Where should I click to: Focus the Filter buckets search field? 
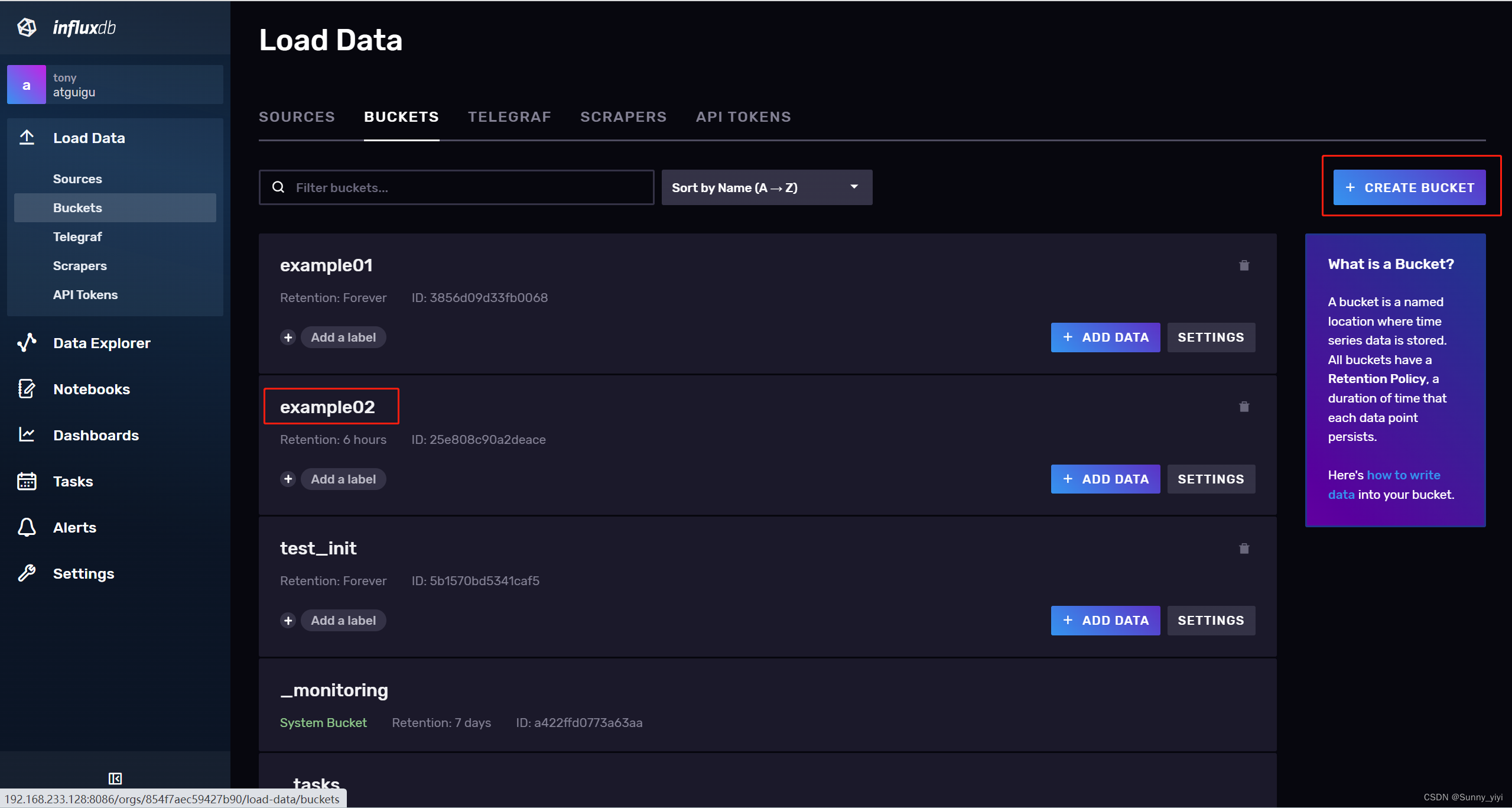point(456,187)
